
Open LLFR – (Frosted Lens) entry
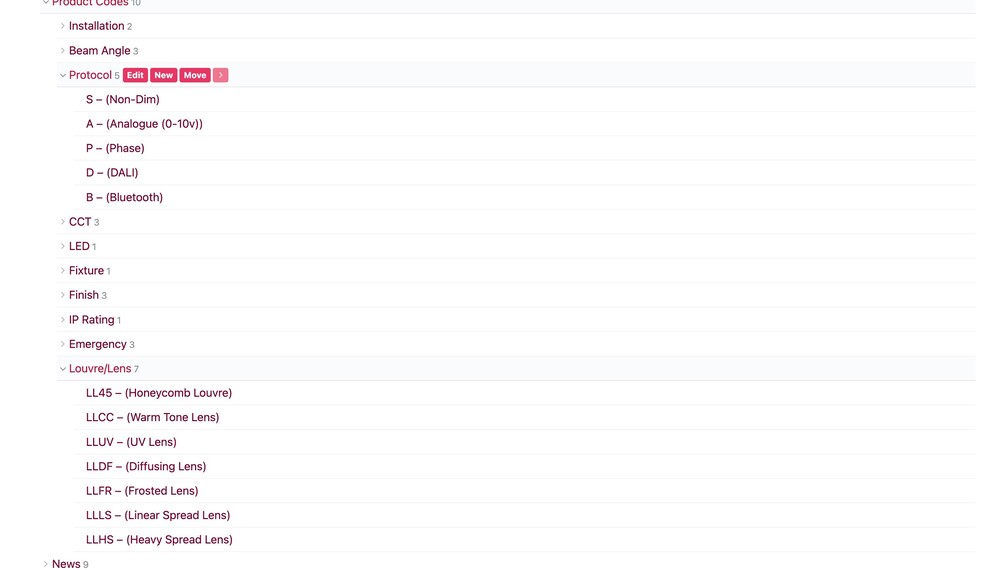(142, 491)
